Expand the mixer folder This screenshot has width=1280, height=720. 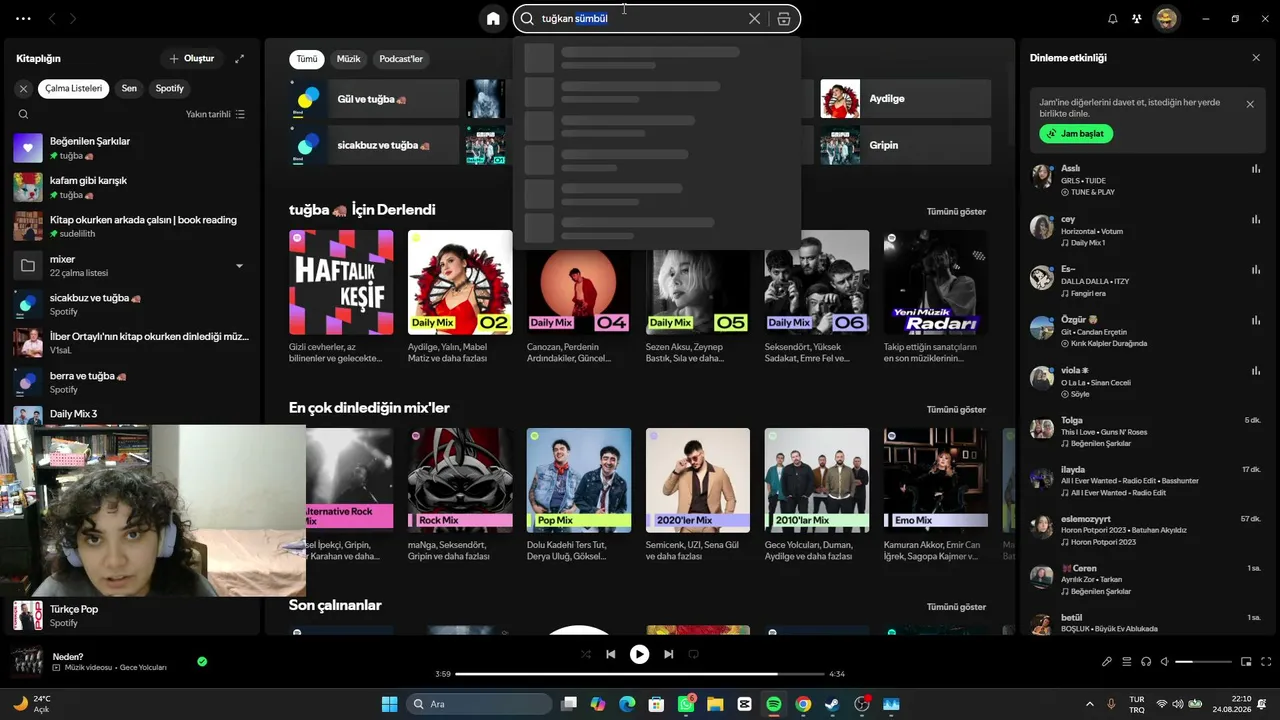239,266
